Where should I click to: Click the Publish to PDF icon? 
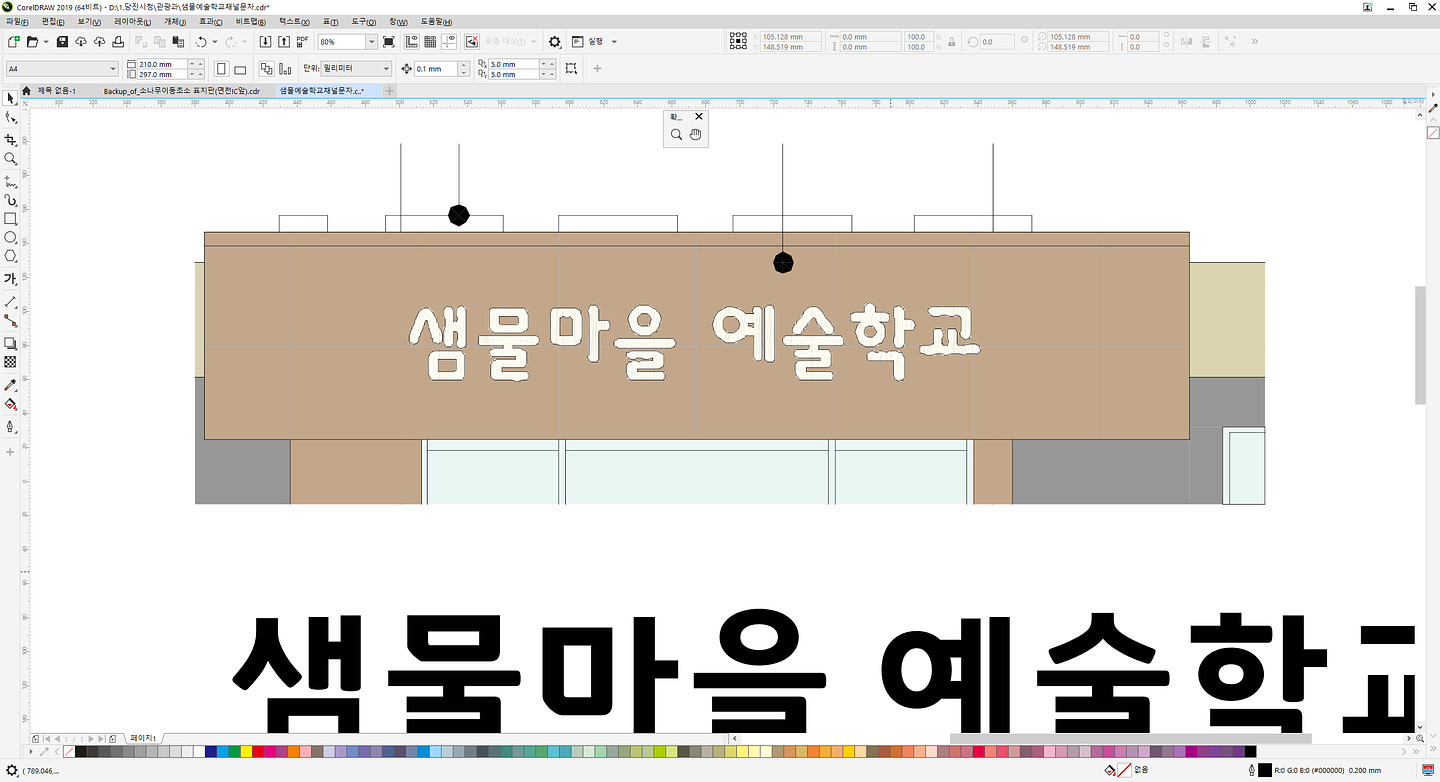click(302, 42)
